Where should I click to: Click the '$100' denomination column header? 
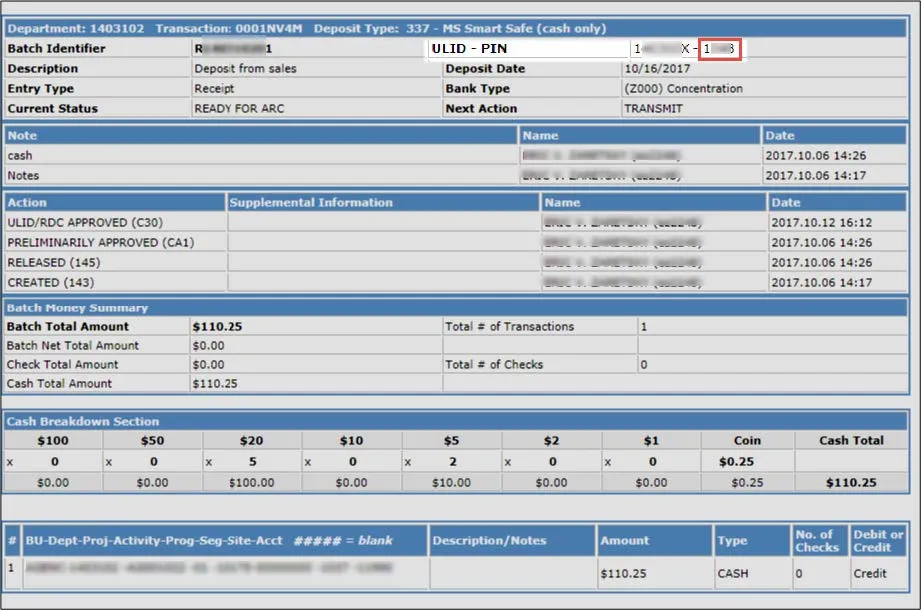coord(53,440)
